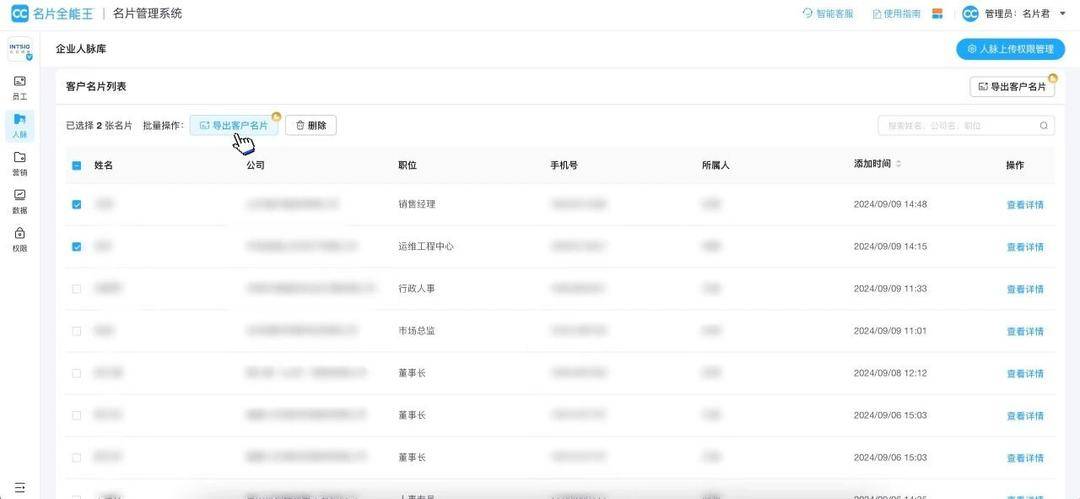Open the 营销 sidebar section

pos(19,163)
